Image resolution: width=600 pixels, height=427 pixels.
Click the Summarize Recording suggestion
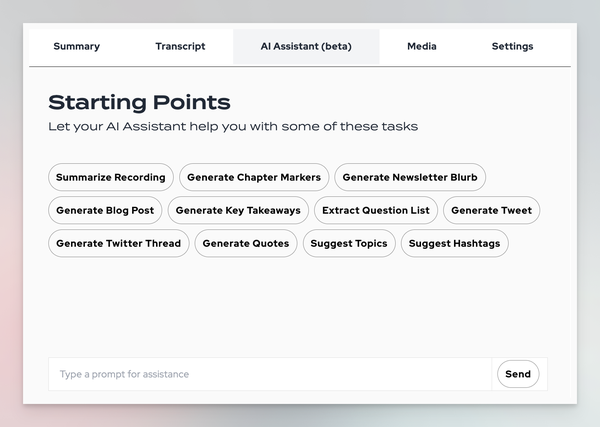111,177
